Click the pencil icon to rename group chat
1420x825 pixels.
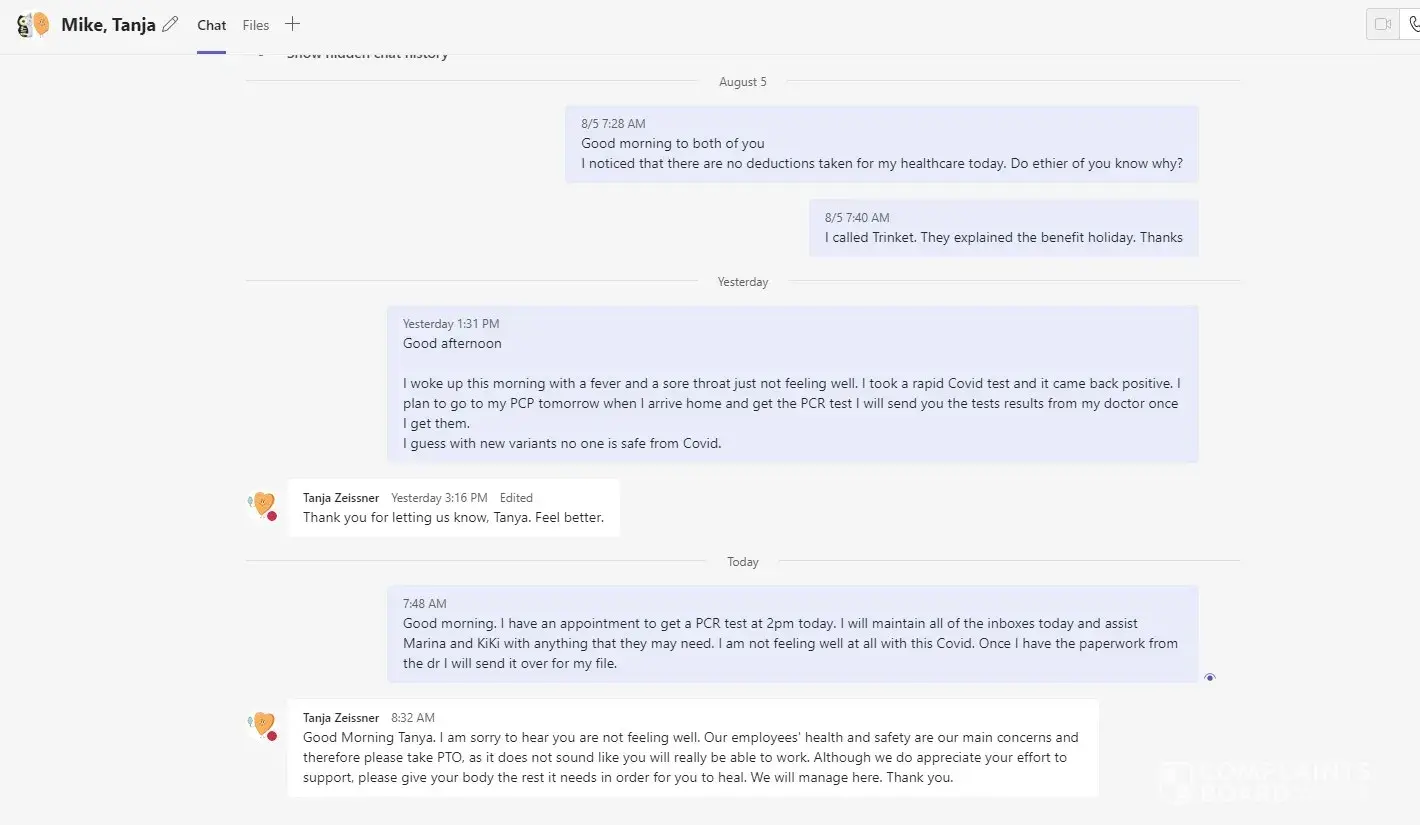170,24
